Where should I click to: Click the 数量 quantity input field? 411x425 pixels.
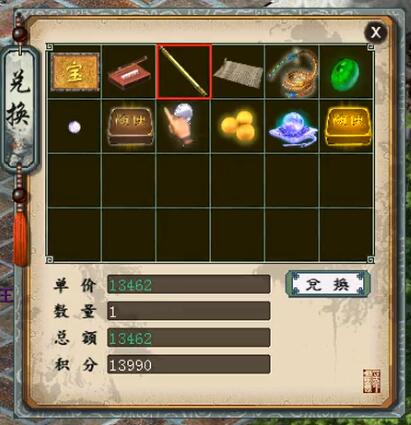coord(189,311)
